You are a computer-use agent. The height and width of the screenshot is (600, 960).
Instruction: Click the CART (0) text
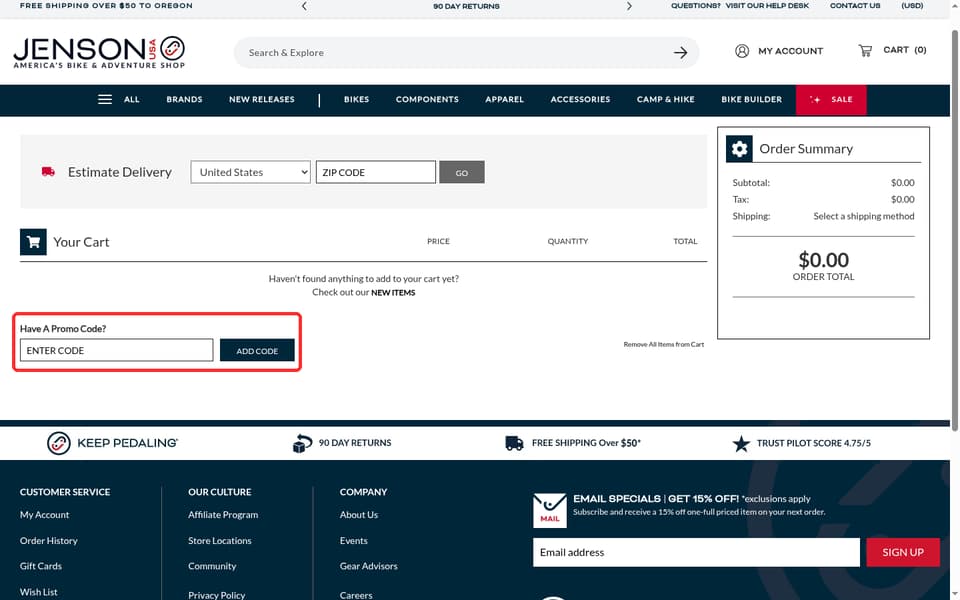pos(904,50)
